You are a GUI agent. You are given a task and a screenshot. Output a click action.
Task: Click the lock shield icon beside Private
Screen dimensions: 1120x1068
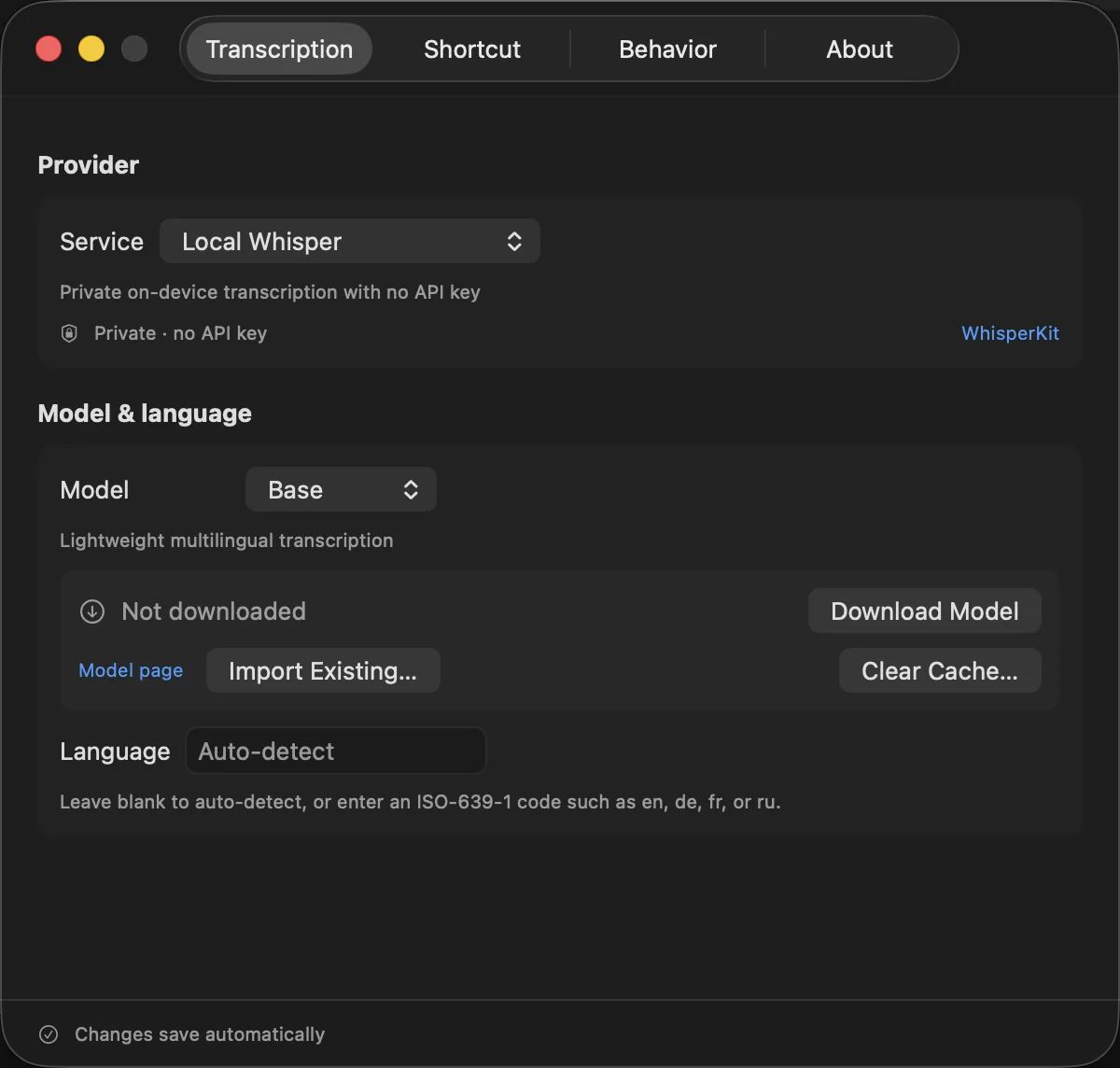(69, 333)
